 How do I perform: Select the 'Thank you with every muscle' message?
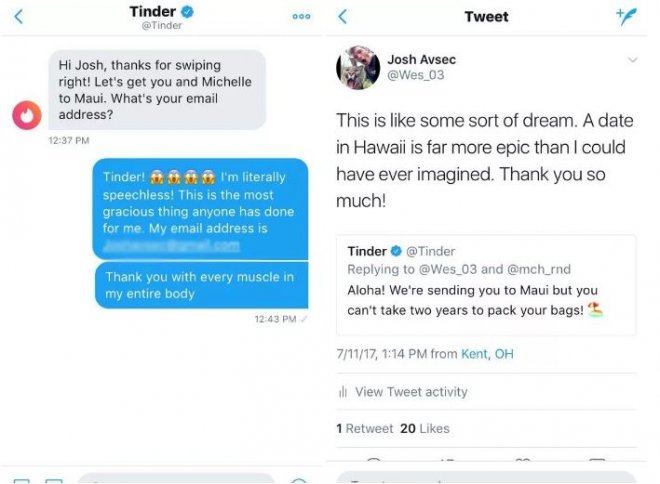200,285
